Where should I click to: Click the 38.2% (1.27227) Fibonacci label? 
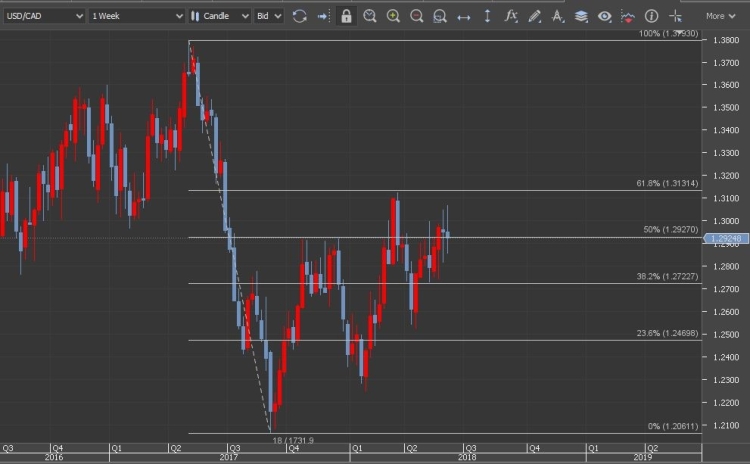pyautogui.click(x=667, y=276)
